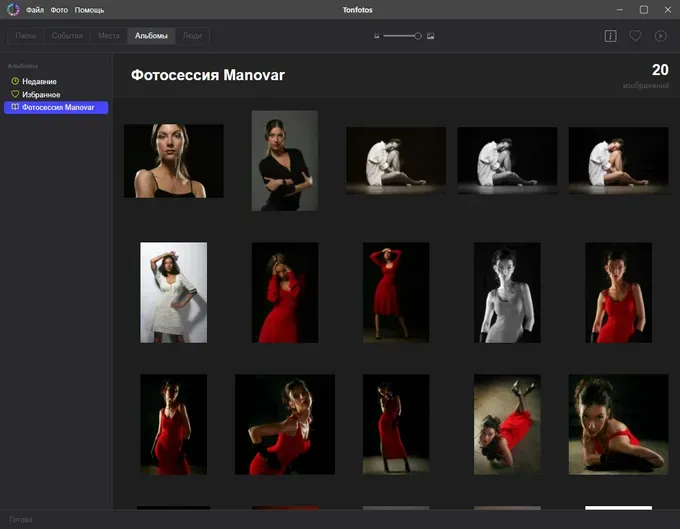Switch to the События tab
This screenshot has height=529, width=680.
click(67, 36)
